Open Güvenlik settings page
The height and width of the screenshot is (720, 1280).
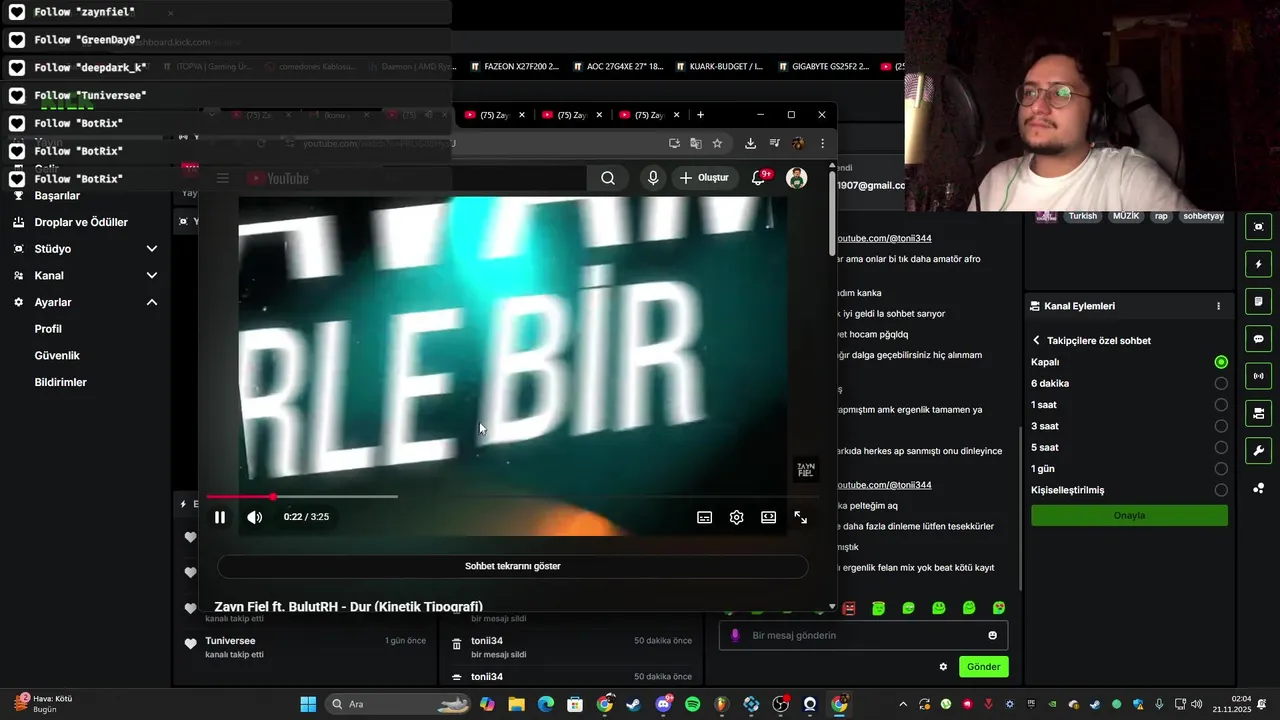[57, 356]
